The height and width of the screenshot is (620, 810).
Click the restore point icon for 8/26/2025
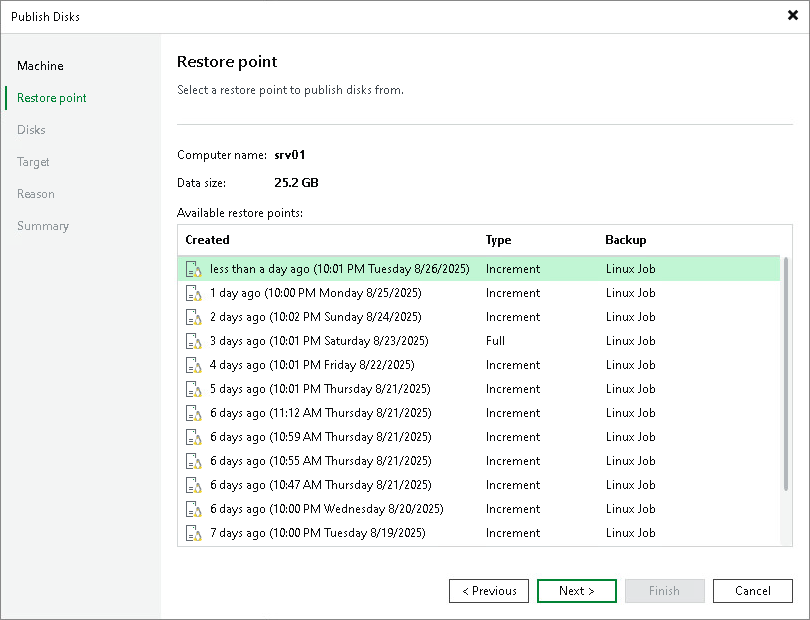point(194,269)
